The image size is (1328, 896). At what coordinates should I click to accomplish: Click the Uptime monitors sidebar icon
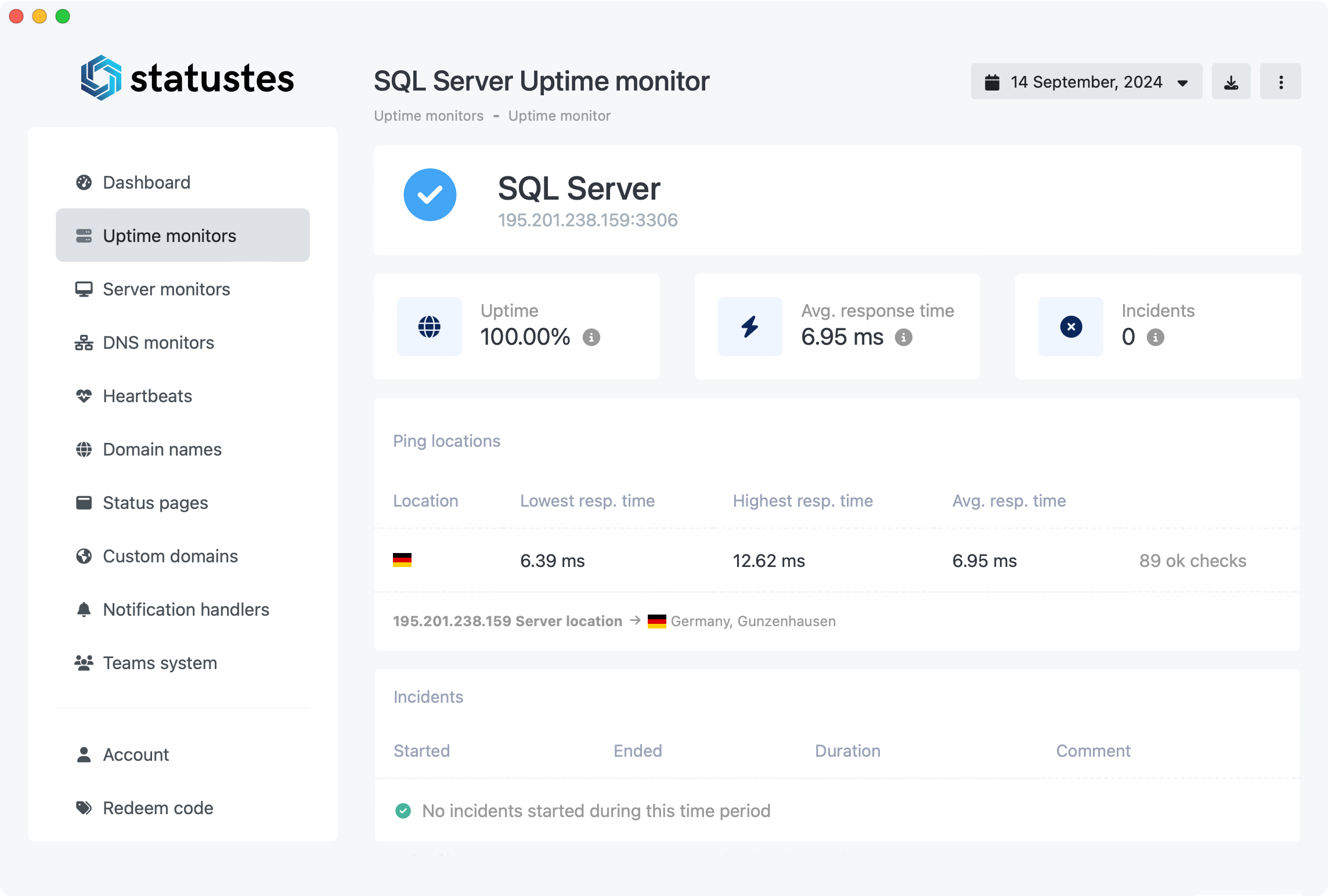click(83, 235)
